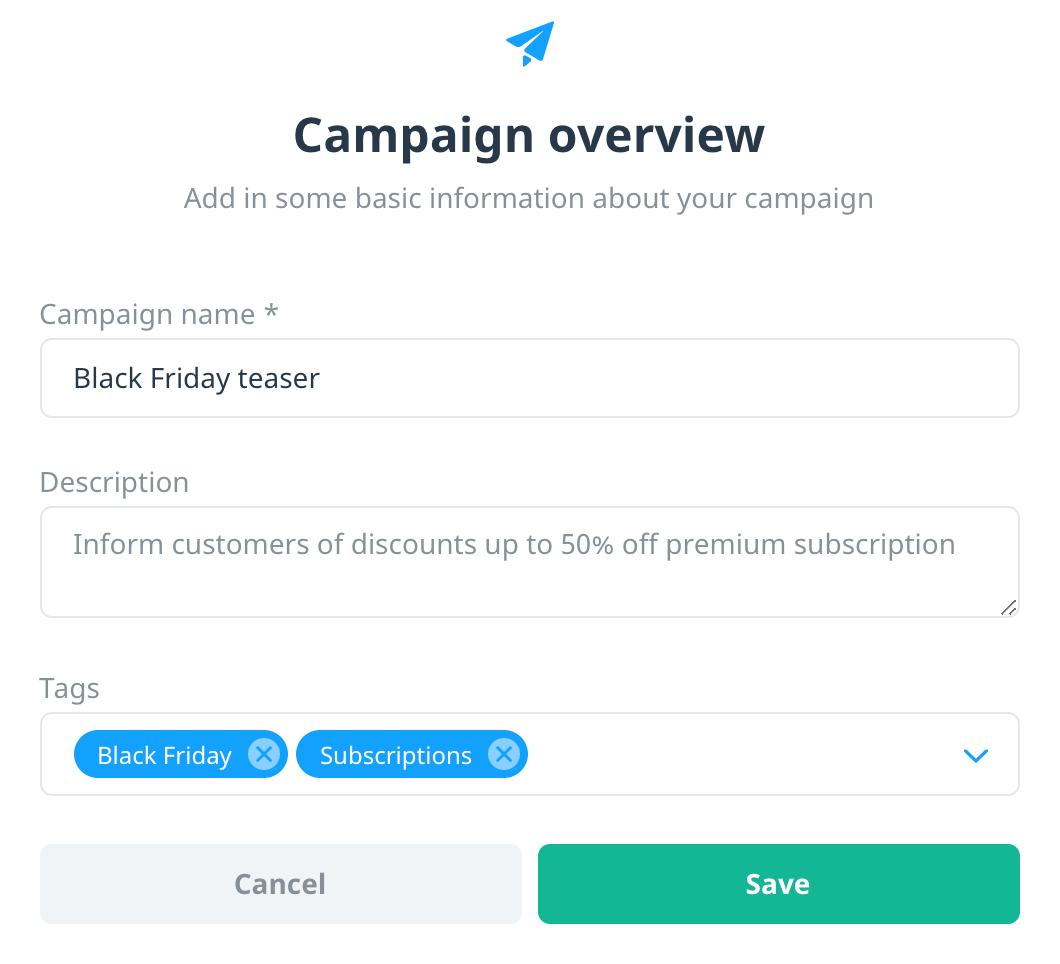Focus the Campaign name input field

pyautogui.click(x=530, y=378)
